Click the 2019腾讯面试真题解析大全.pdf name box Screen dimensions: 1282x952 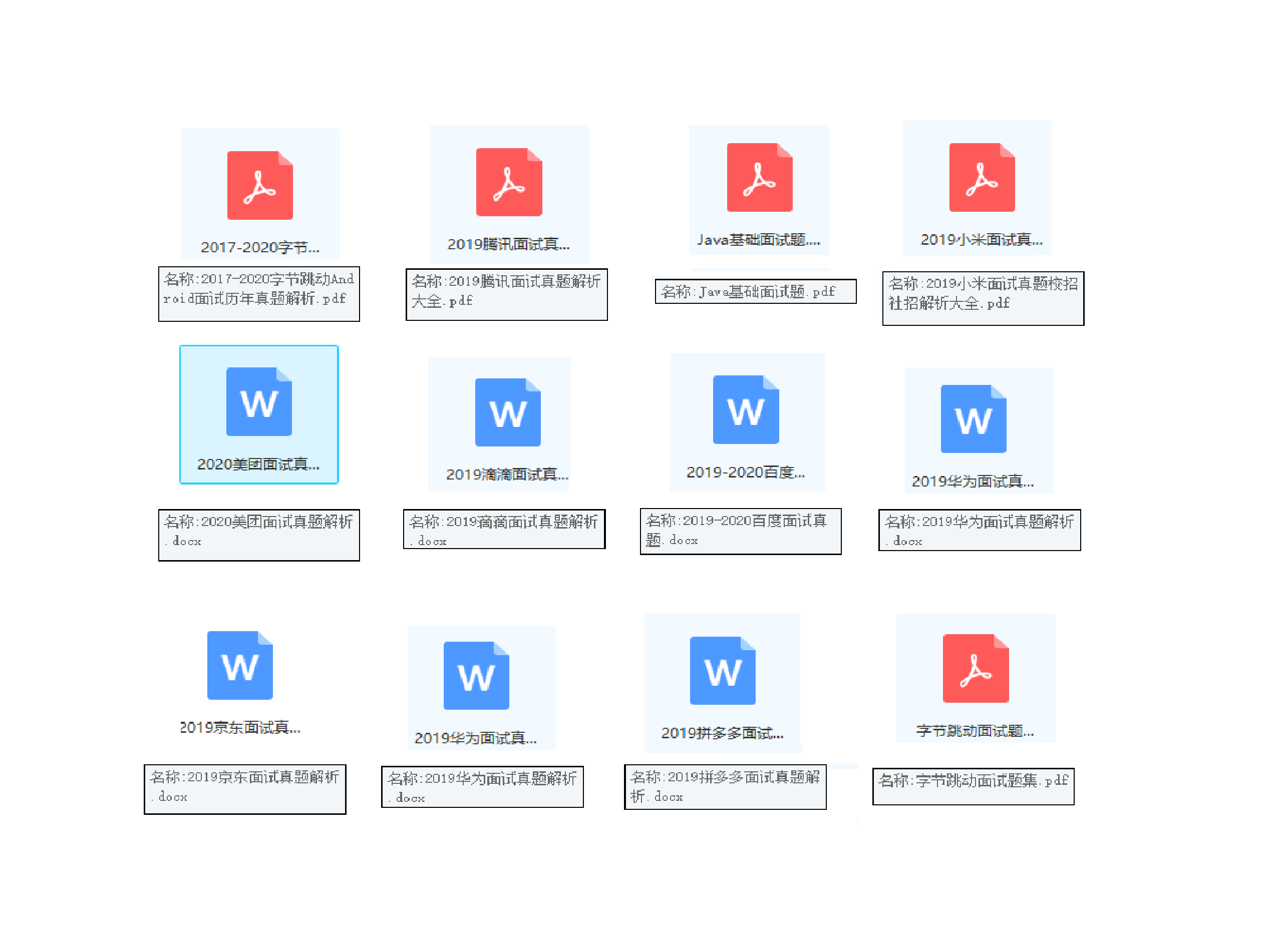tap(506, 294)
